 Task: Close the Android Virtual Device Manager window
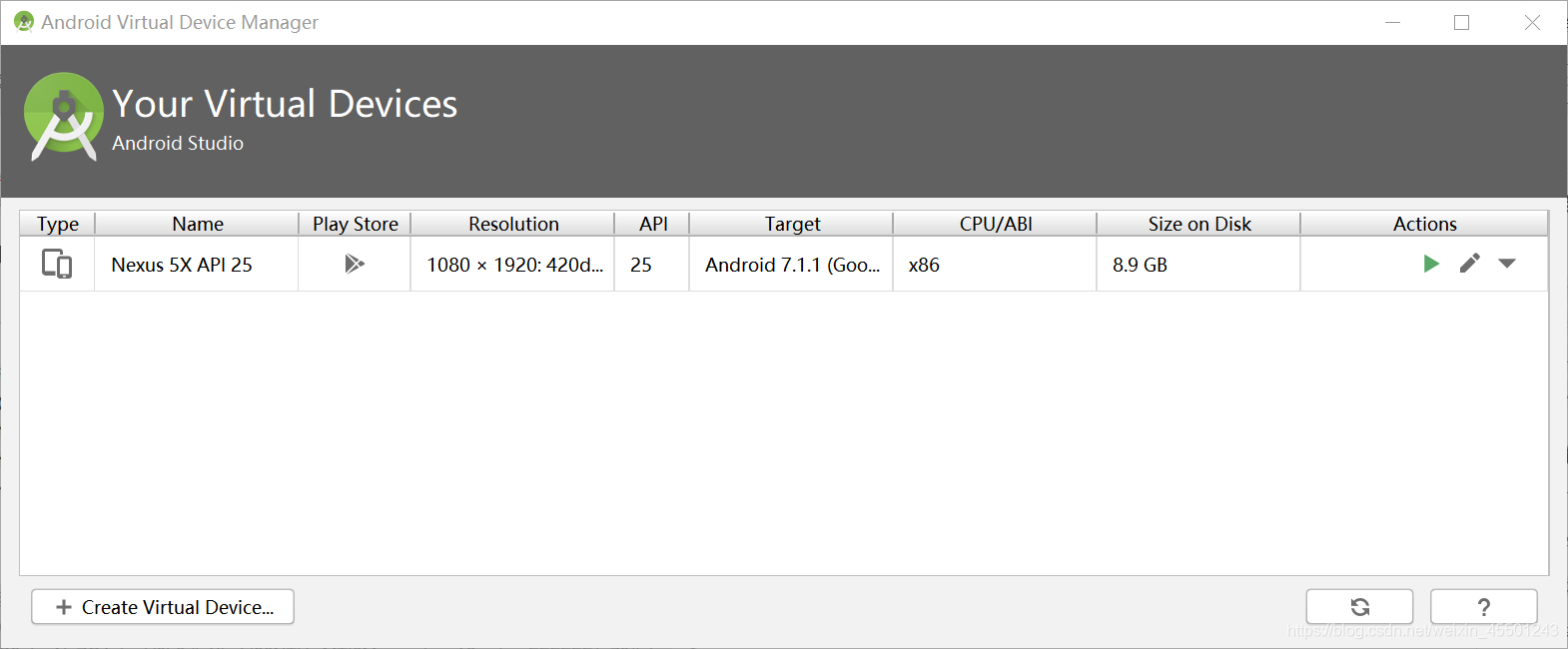(x=1532, y=22)
